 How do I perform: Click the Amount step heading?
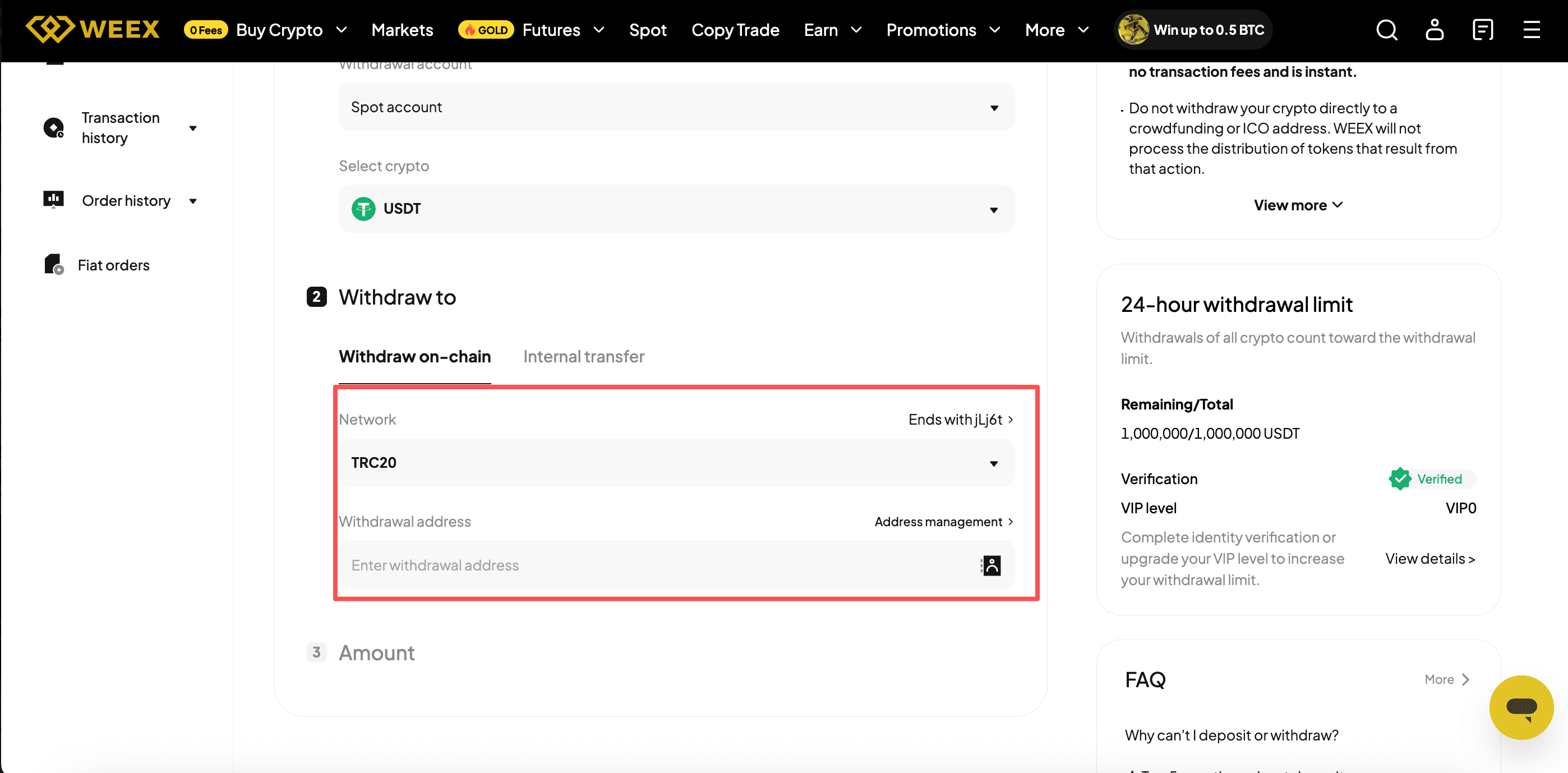coord(376,652)
